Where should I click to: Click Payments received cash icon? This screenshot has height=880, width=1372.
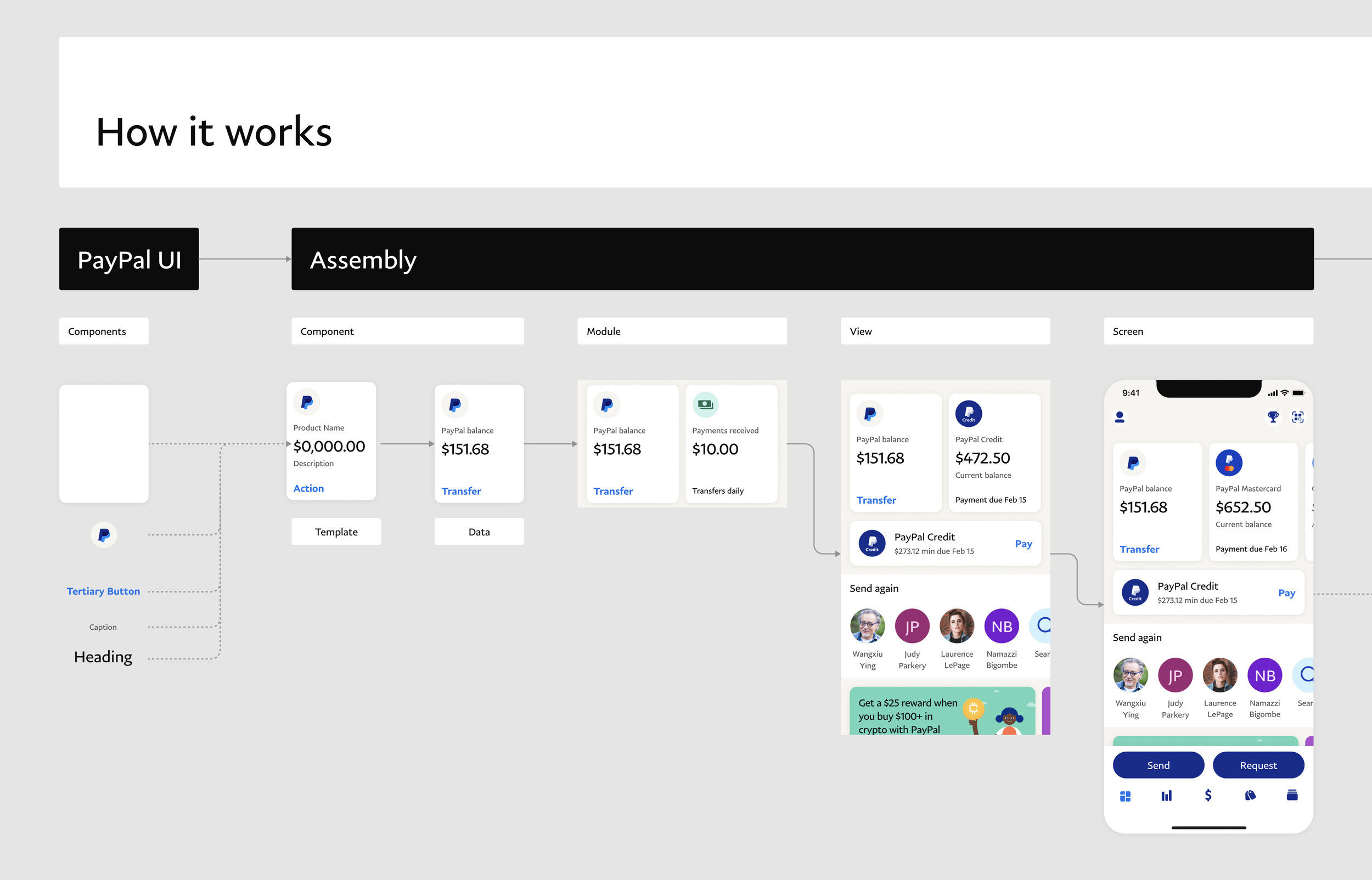(x=705, y=404)
